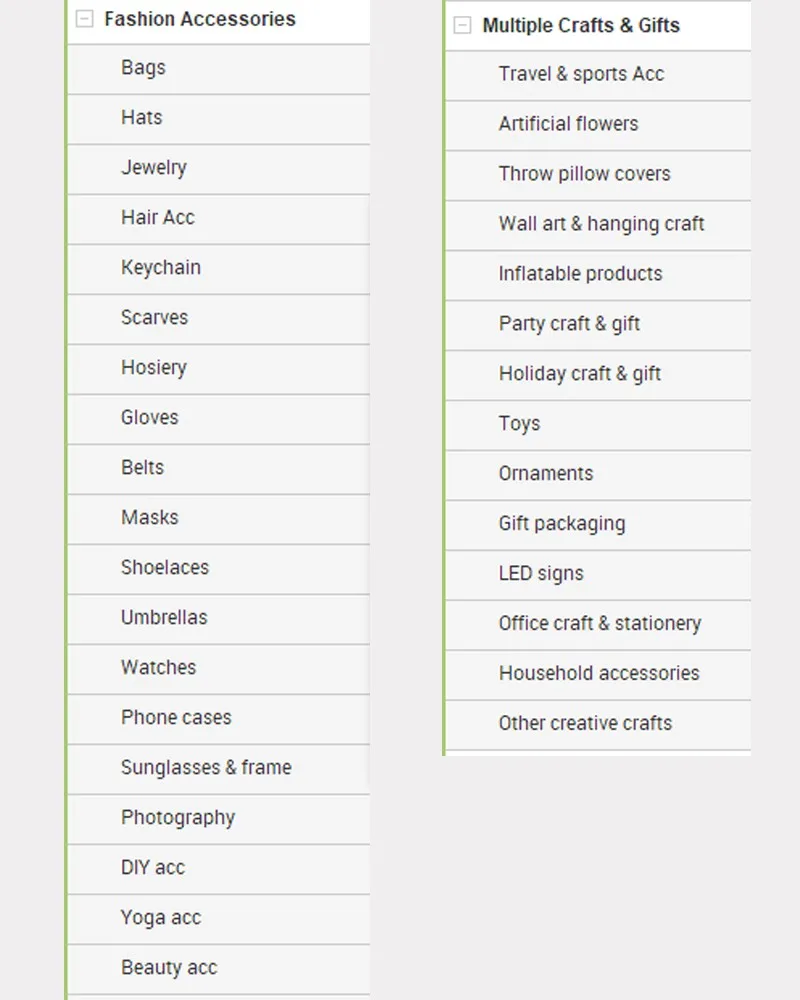The width and height of the screenshot is (800, 1000).
Task: Open Beauty acc subcategory
Action: [218, 969]
